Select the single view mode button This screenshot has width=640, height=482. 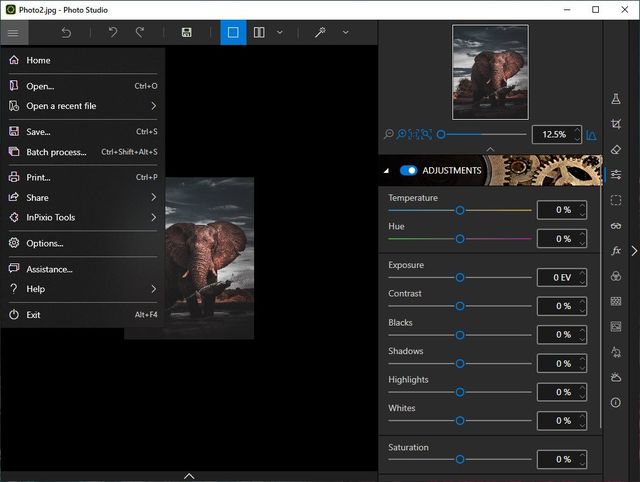tap(233, 32)
